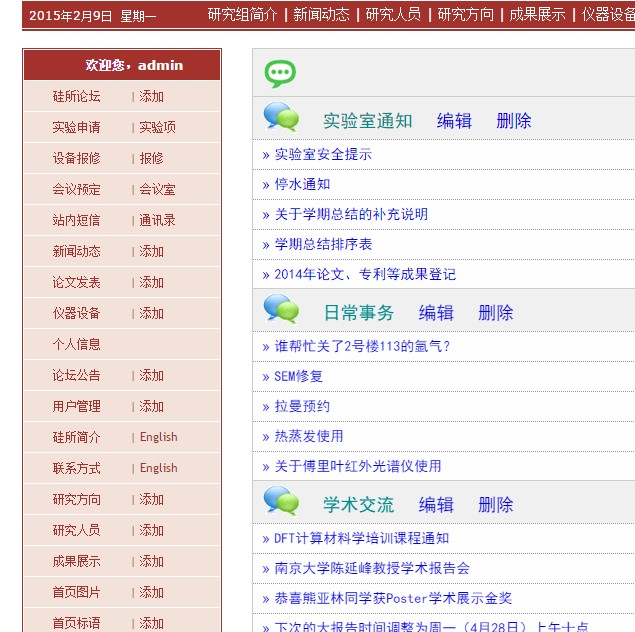Edit the 学术交流 board via 编辑

(436, 505)
